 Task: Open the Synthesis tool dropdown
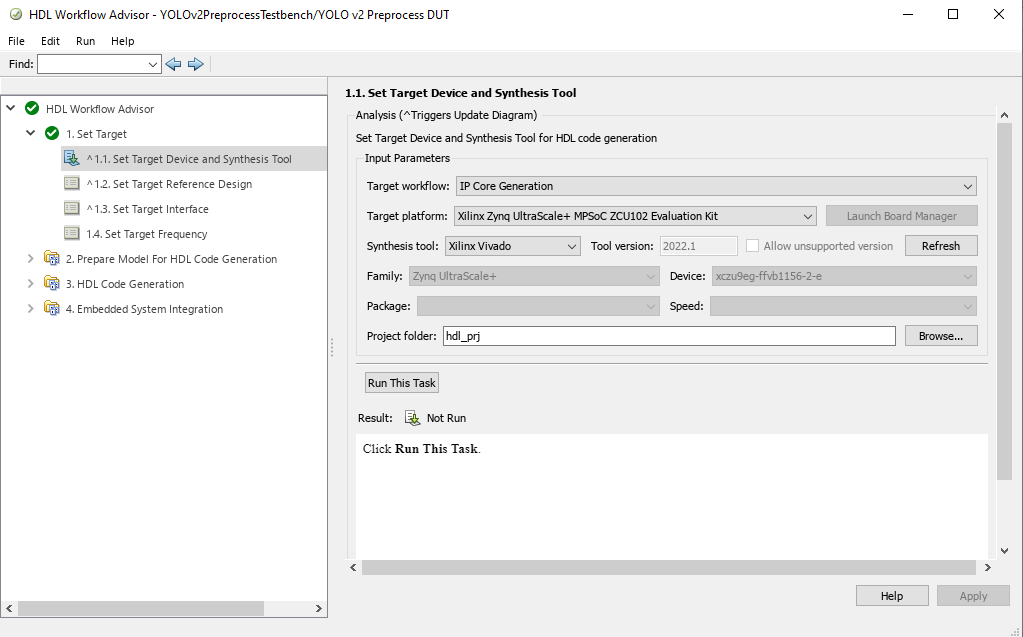tap(512, 246)
